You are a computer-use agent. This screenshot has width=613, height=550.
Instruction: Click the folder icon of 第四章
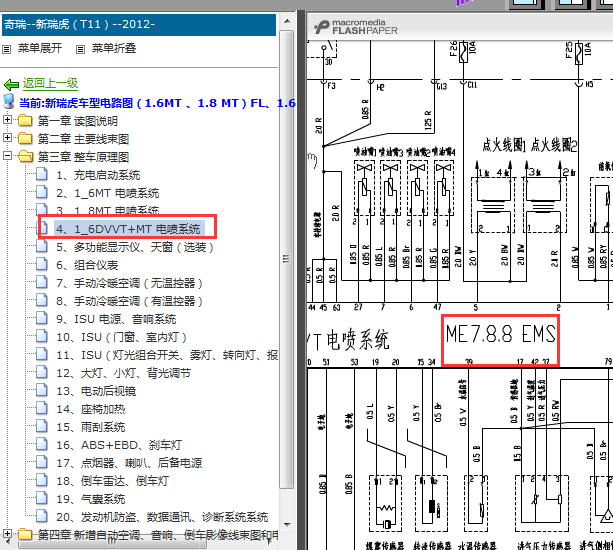click(25, 534)
